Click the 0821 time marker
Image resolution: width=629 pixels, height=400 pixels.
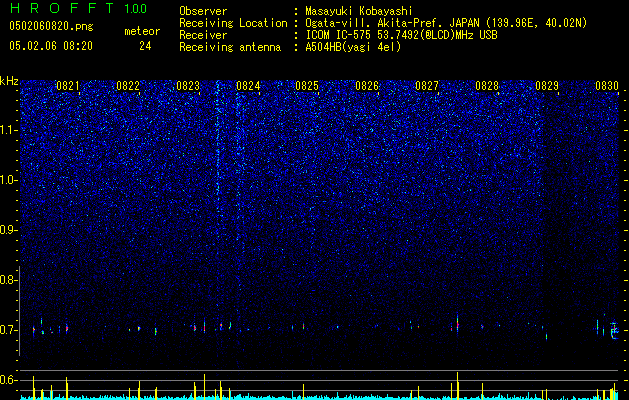point(68,86)
